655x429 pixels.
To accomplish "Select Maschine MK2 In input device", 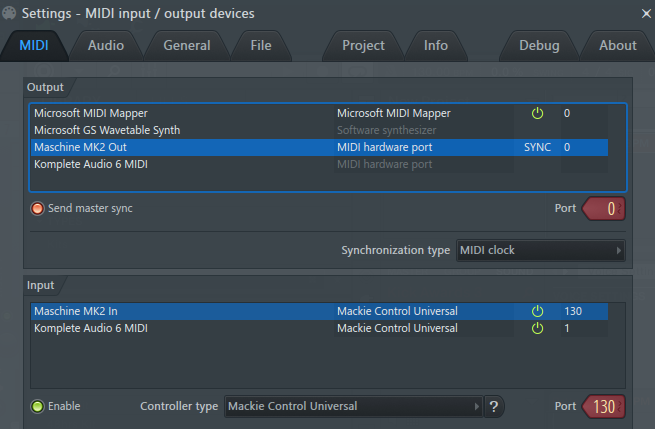I will (319, 311).
